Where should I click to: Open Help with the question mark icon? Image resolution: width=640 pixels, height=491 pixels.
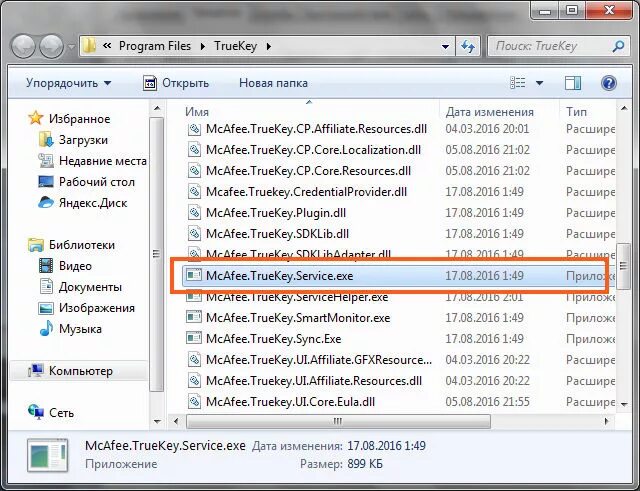609,83
